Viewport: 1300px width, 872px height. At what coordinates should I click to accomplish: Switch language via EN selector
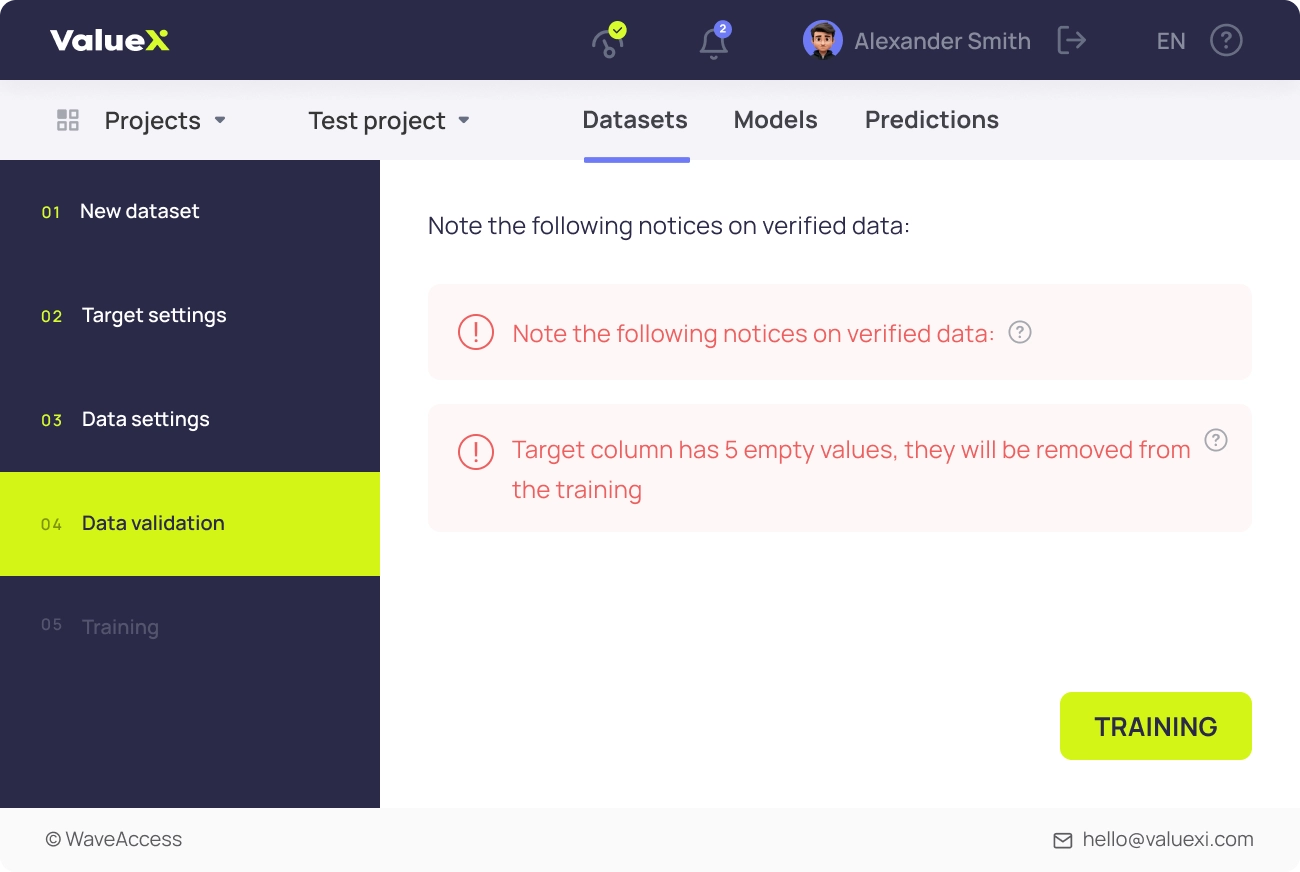click(1171, 41)
